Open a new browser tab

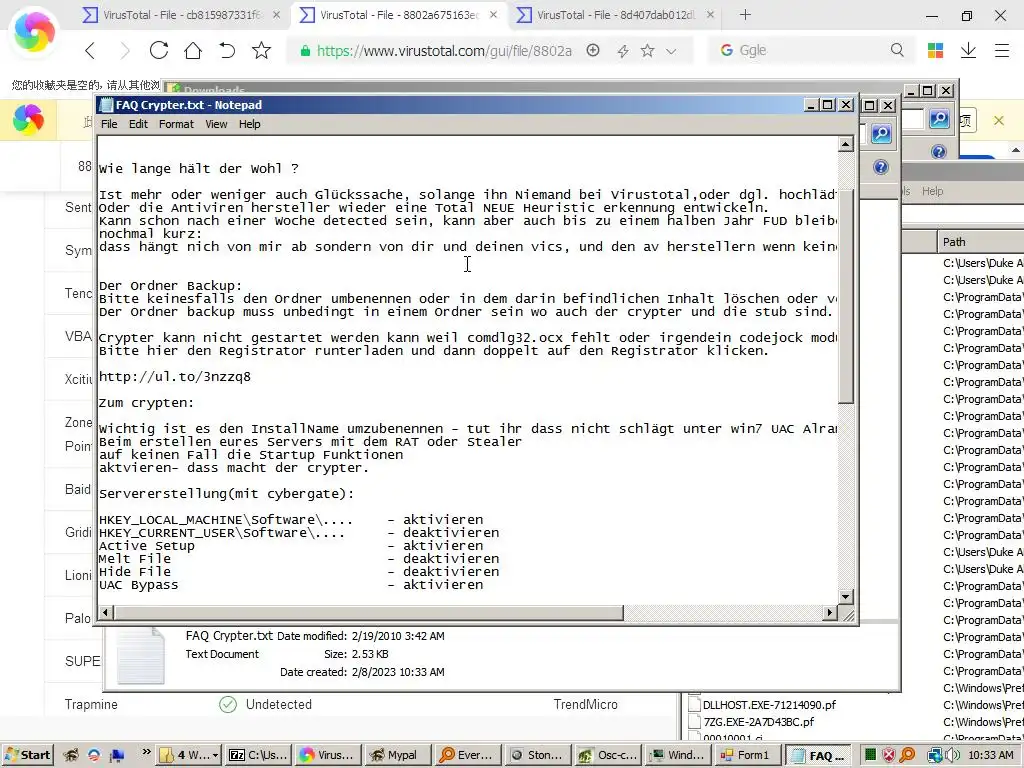(x=745, y=14)
